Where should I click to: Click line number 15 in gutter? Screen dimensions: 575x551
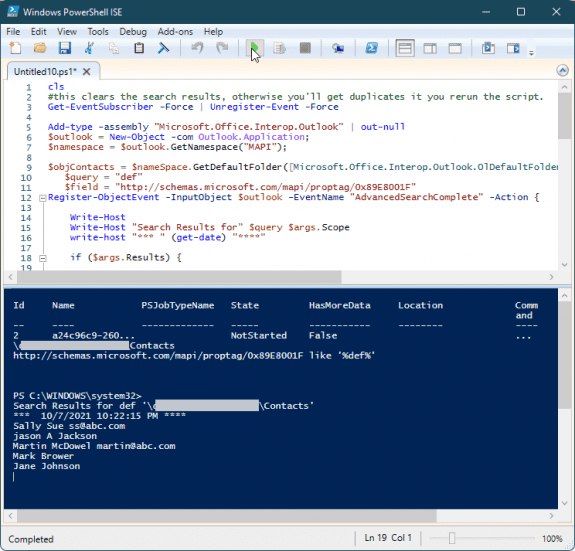tap(26, 228)
